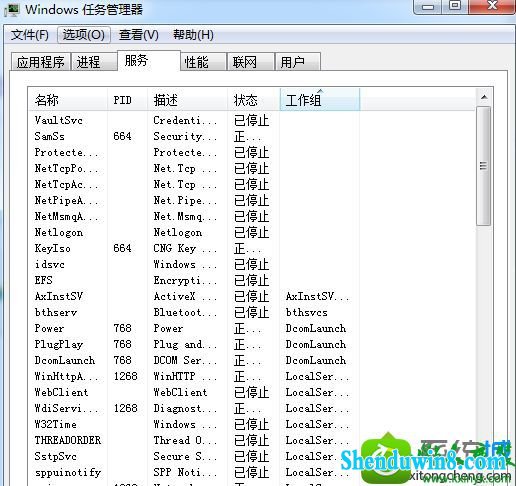Sort by 工作组 column header
This screenshot has width=516, height=486.
(x=320, y=100)
